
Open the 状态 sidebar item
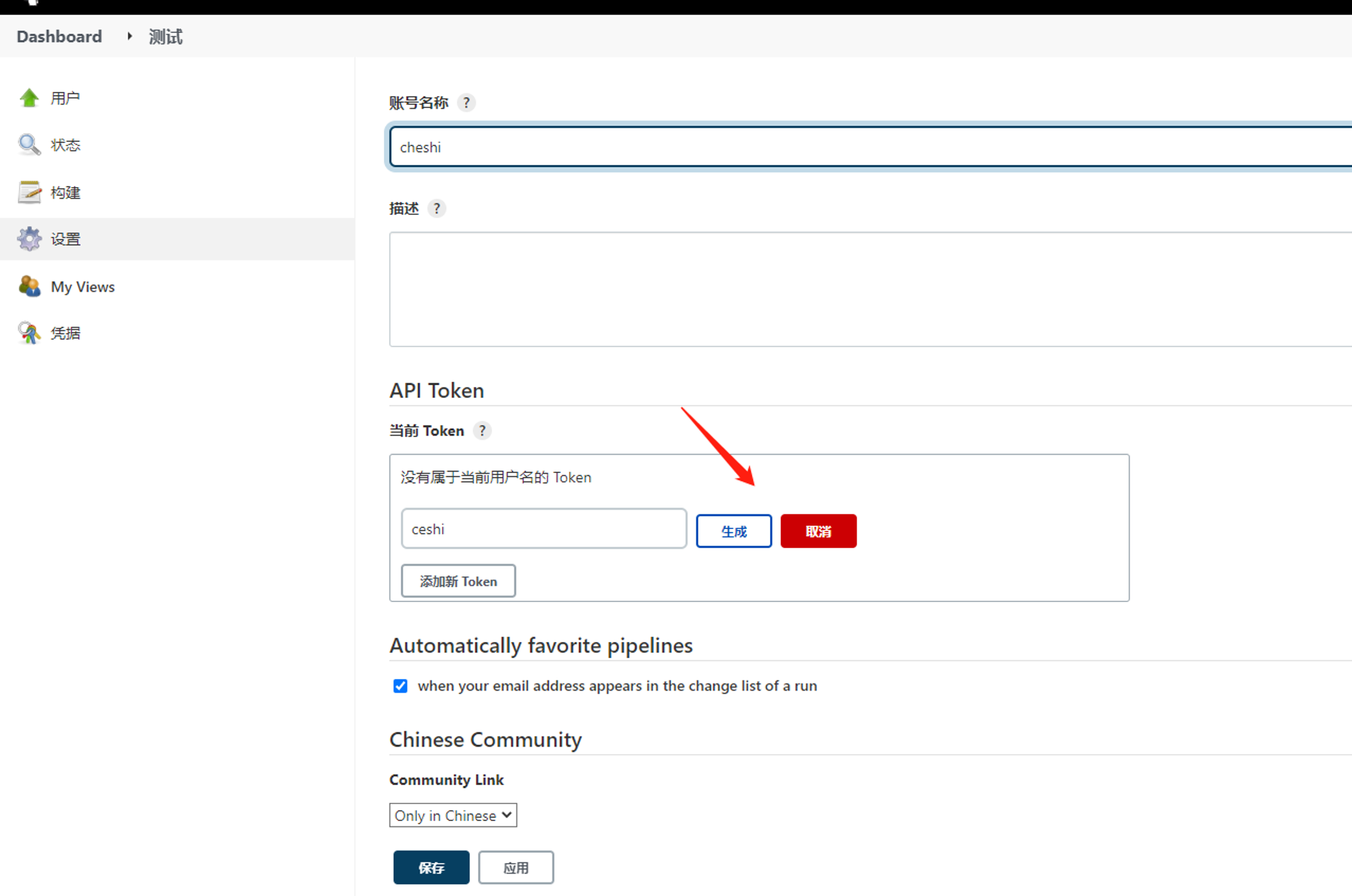click(66, 145)
